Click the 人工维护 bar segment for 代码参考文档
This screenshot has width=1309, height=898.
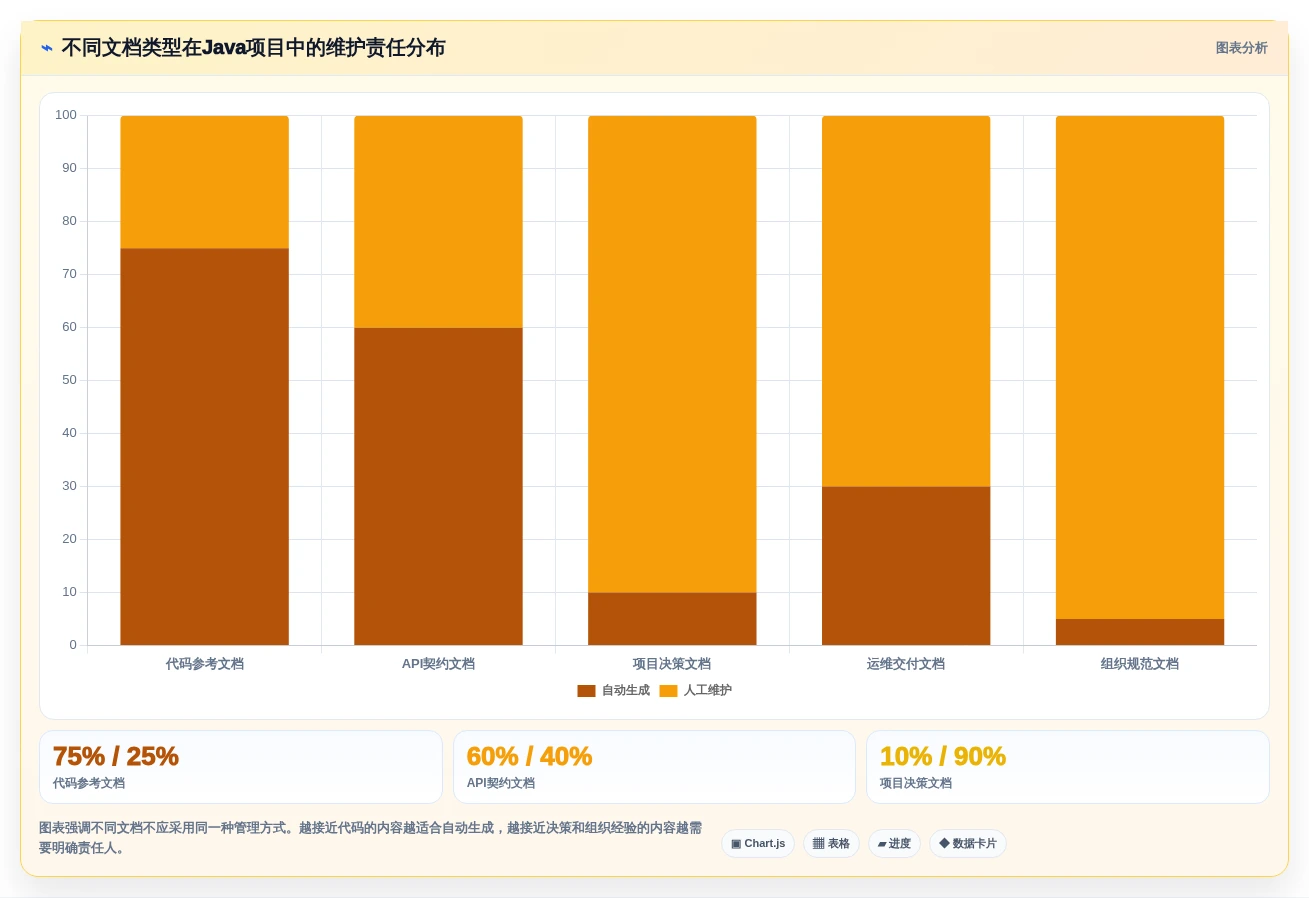(205, 182)
